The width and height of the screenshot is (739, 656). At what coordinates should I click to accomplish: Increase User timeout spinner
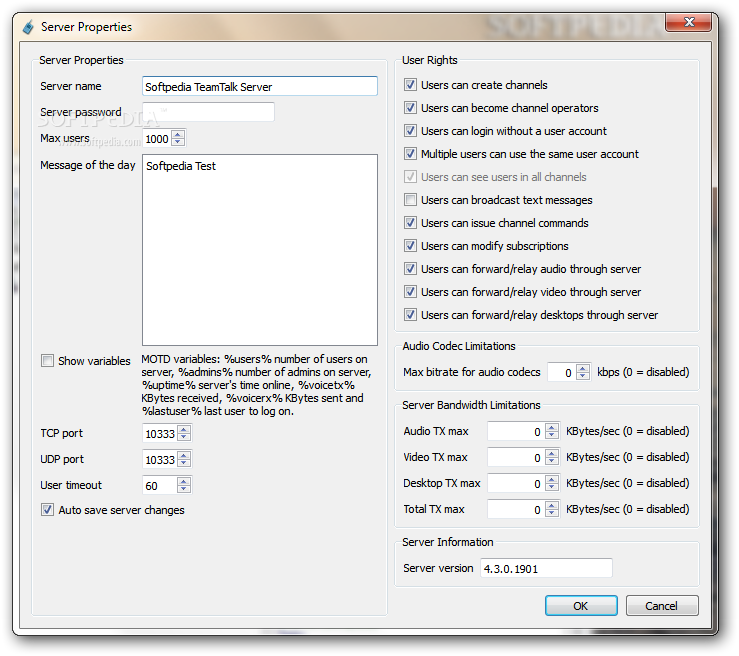click(184, 481)
